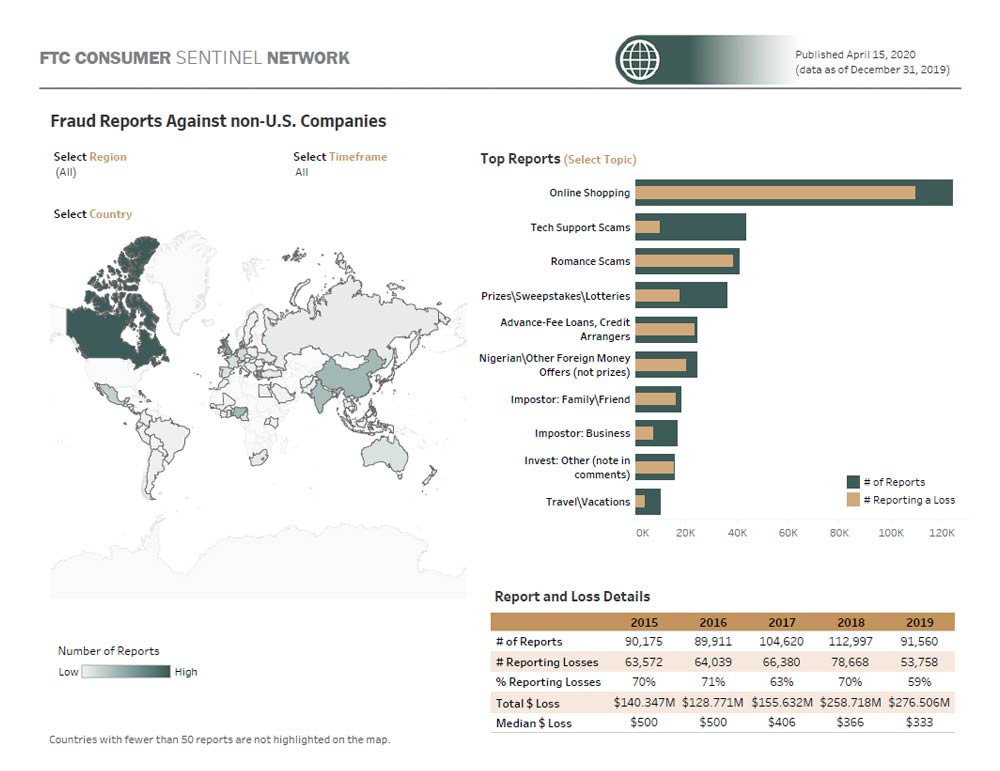The width and height of the screenshot is (1000, 771).
Task: Click the Tech Support Scams bar
Action: [690, 227]
